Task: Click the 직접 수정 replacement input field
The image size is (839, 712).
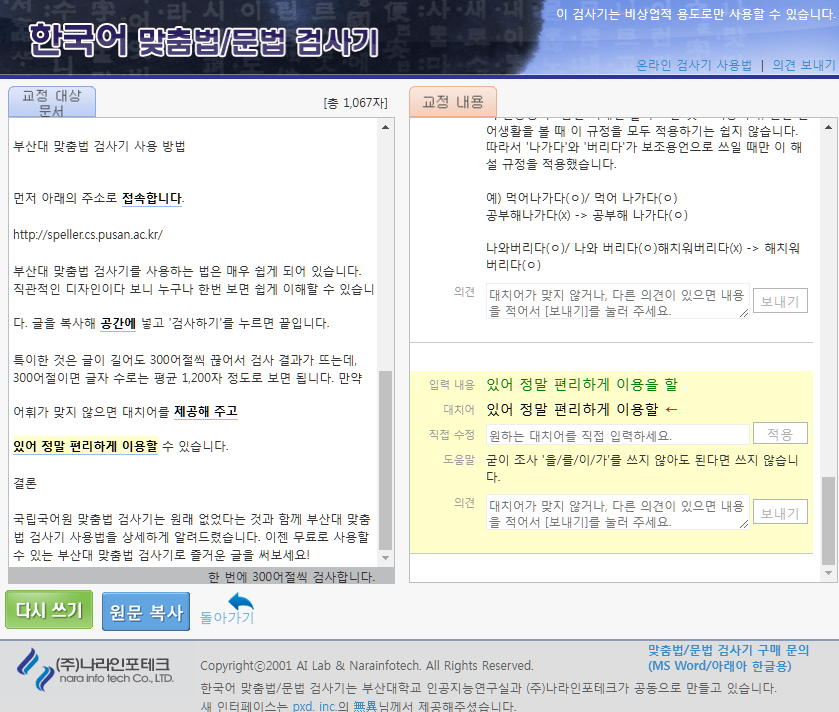Action: tap(617, 435)
